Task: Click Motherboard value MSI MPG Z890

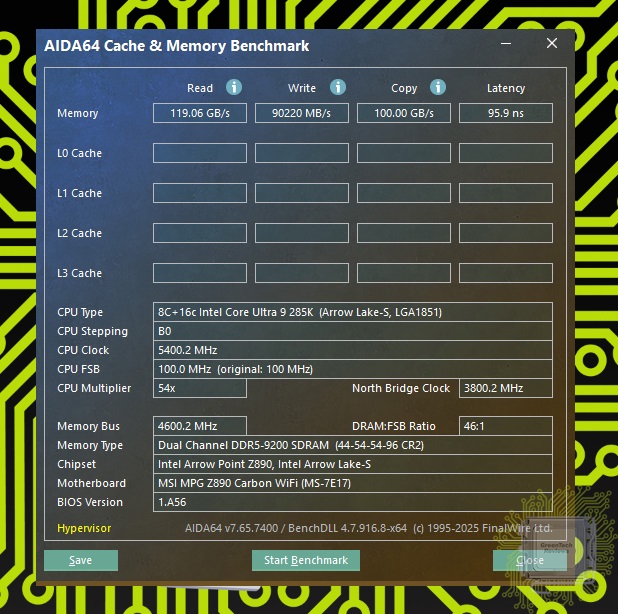Action: (353, 483)
